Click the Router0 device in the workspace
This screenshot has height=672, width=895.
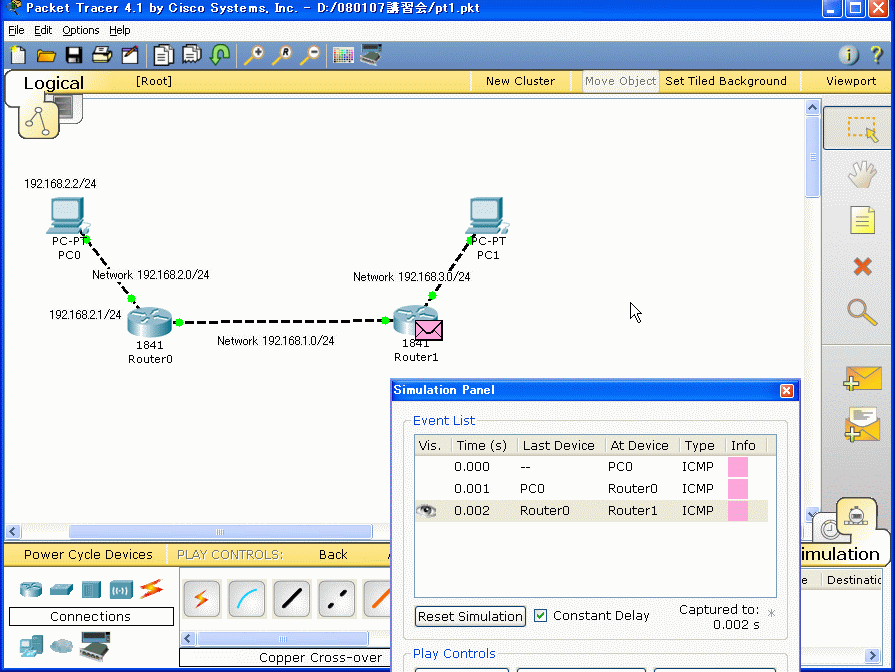pos(150,321)
